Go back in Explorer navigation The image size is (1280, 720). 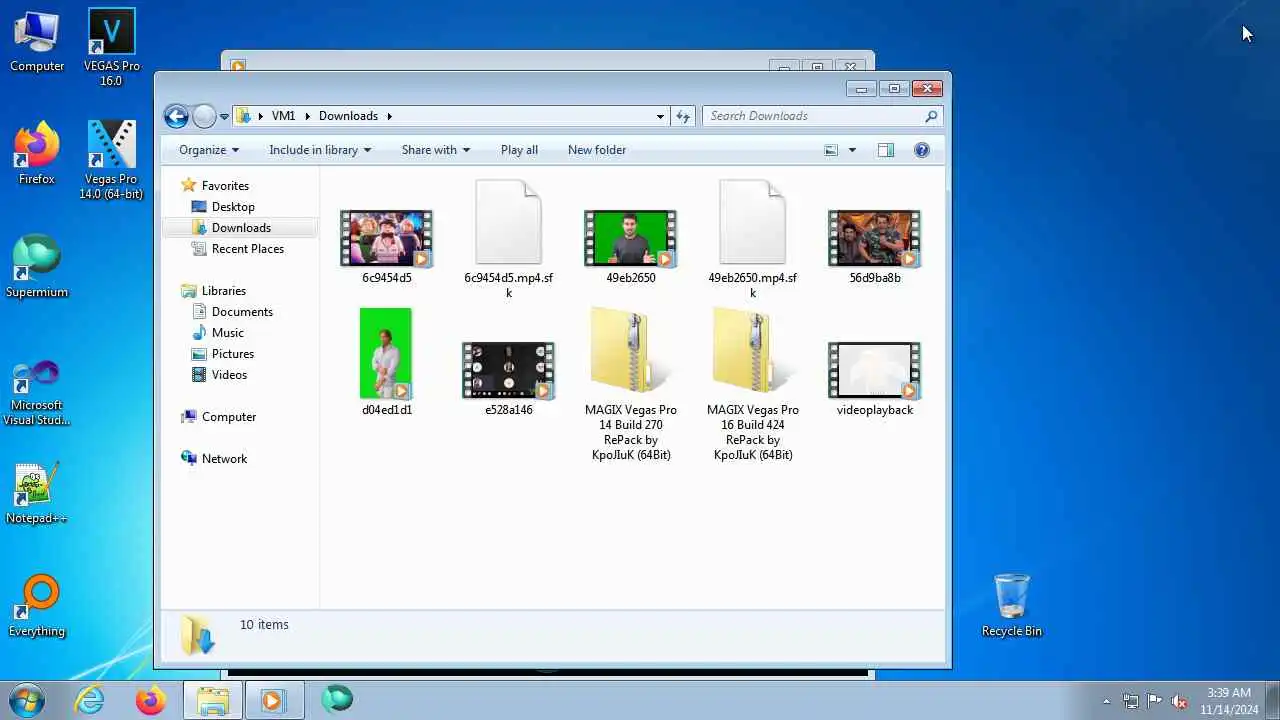176,116
